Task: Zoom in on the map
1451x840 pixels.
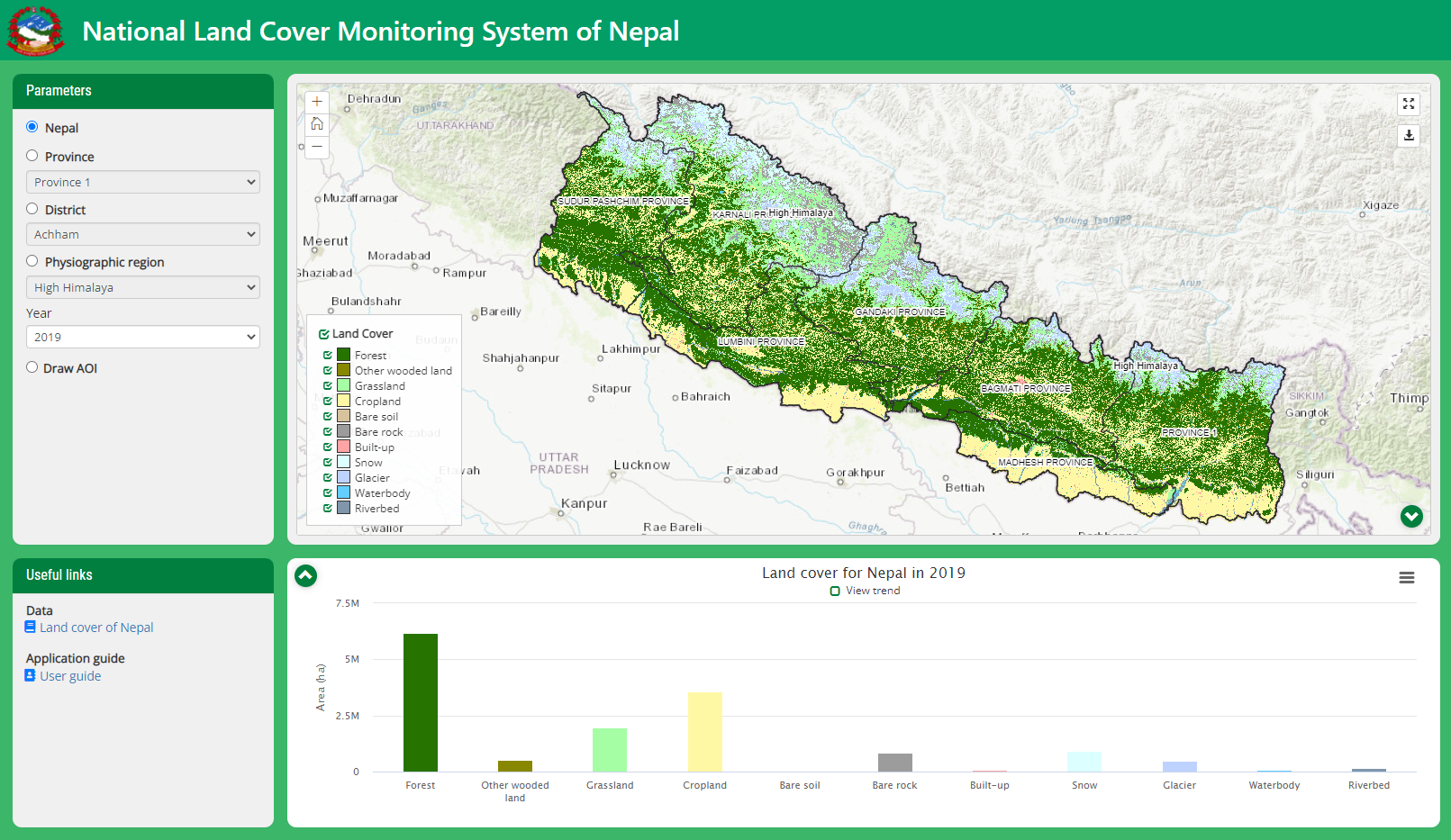Action: coord(317,102)
